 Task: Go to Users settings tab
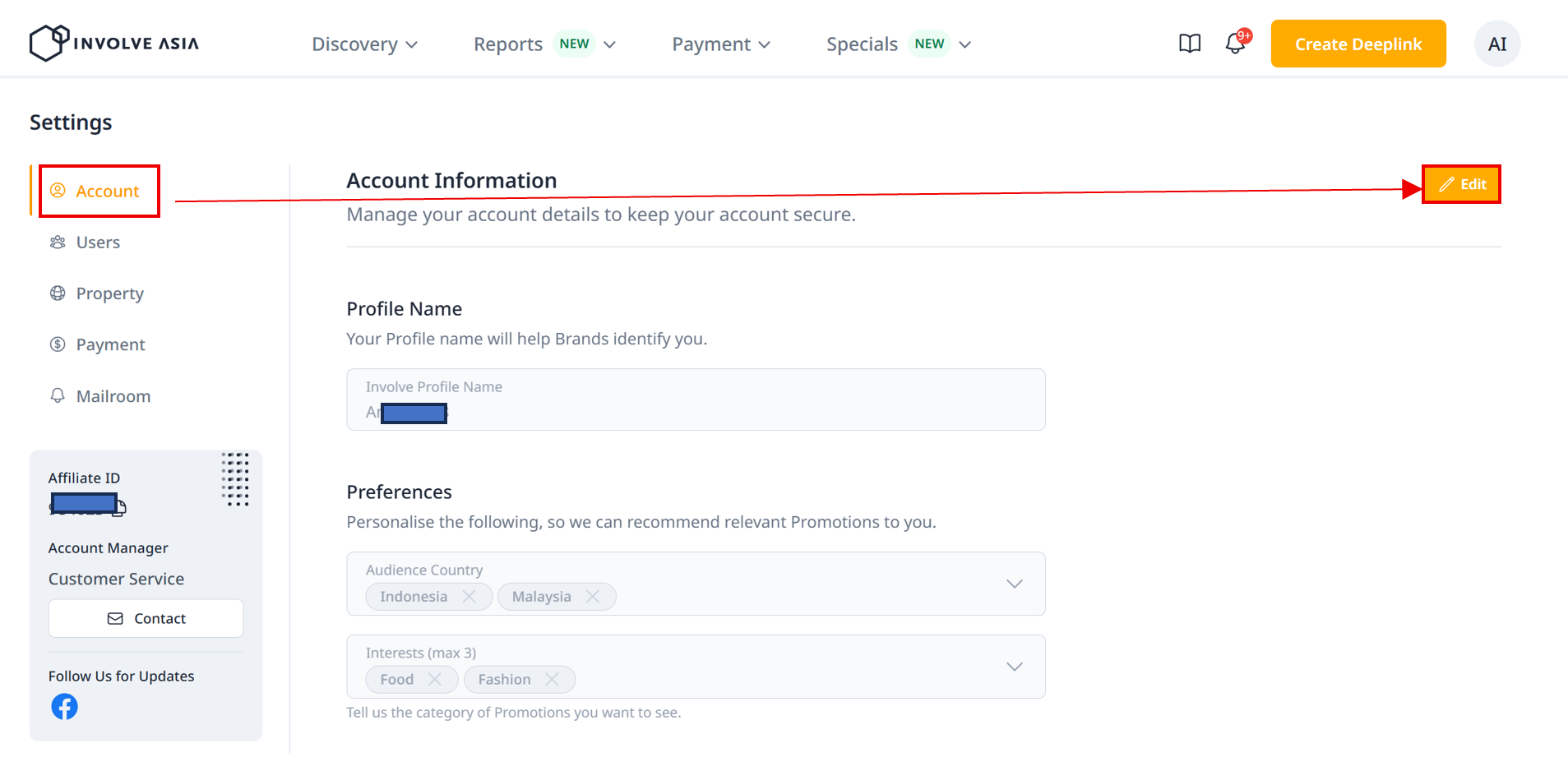tap(98, 242)
